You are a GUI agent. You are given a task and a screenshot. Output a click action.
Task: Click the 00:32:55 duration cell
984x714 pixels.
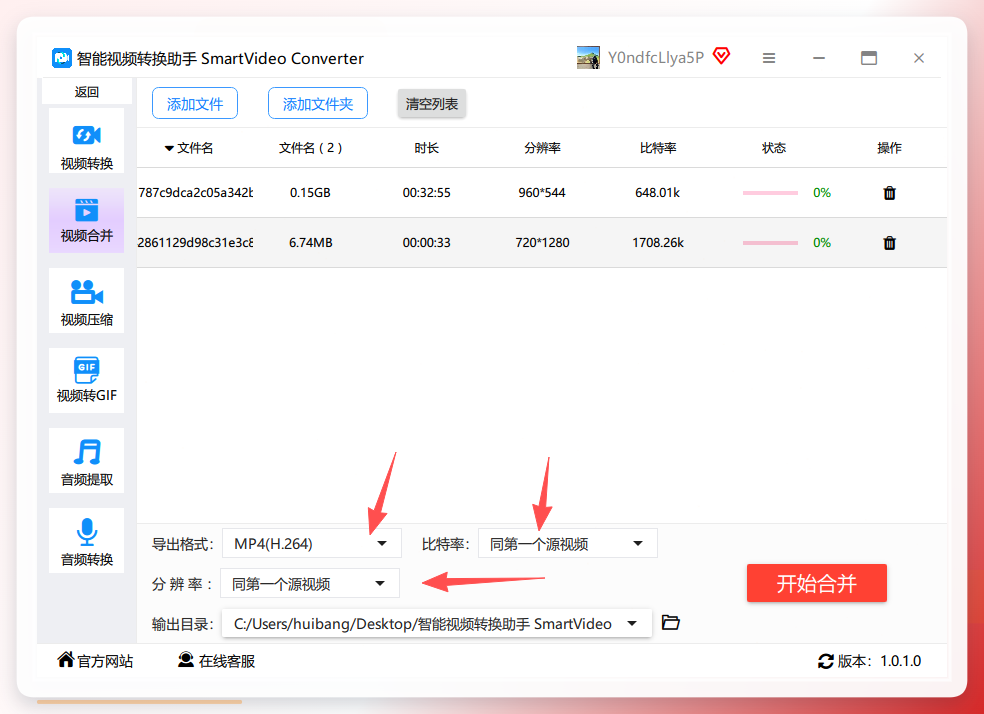427,193
